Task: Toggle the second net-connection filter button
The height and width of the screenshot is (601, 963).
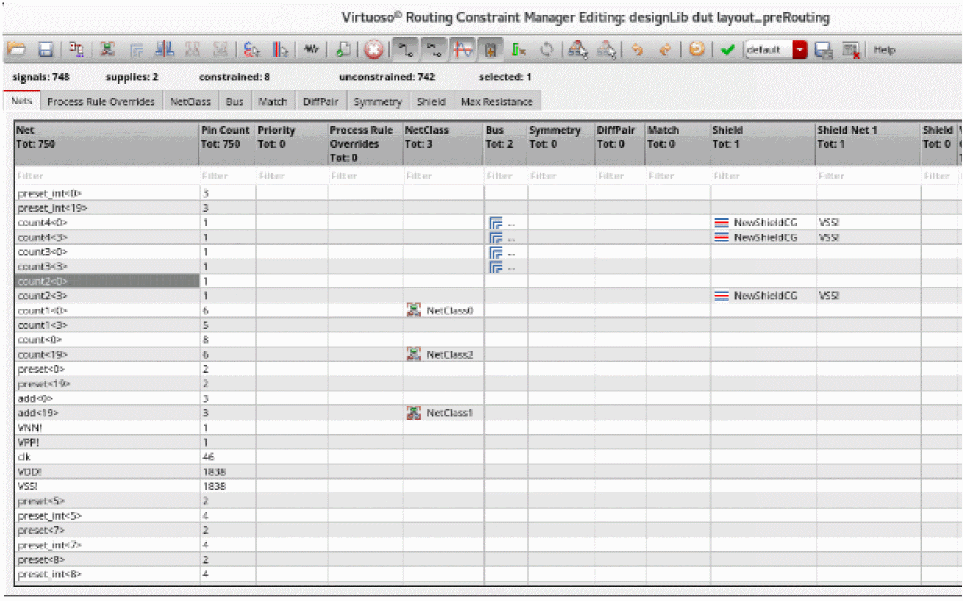Action: [x=434, y=49]
